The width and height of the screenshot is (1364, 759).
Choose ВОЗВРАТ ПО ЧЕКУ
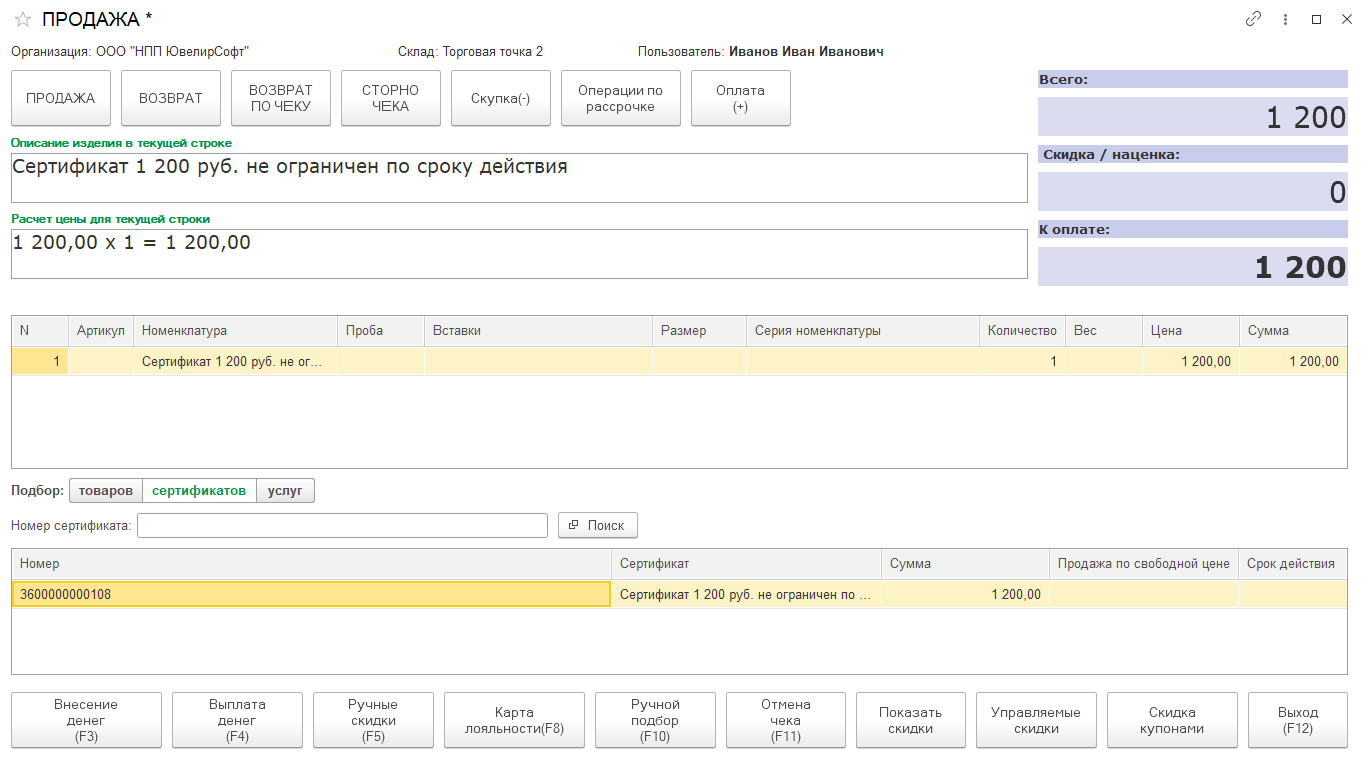(x=281, y=98)
